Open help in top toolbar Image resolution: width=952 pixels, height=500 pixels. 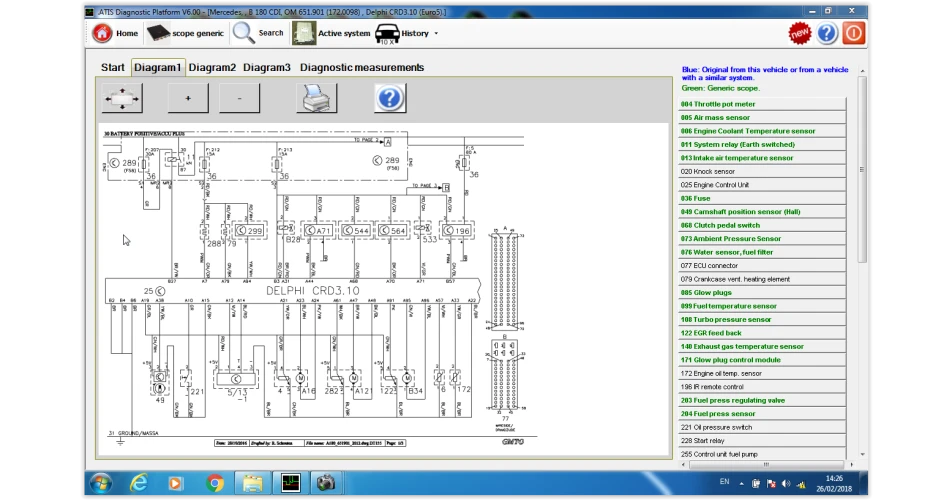pyautogui.click(x=827, y=33)
